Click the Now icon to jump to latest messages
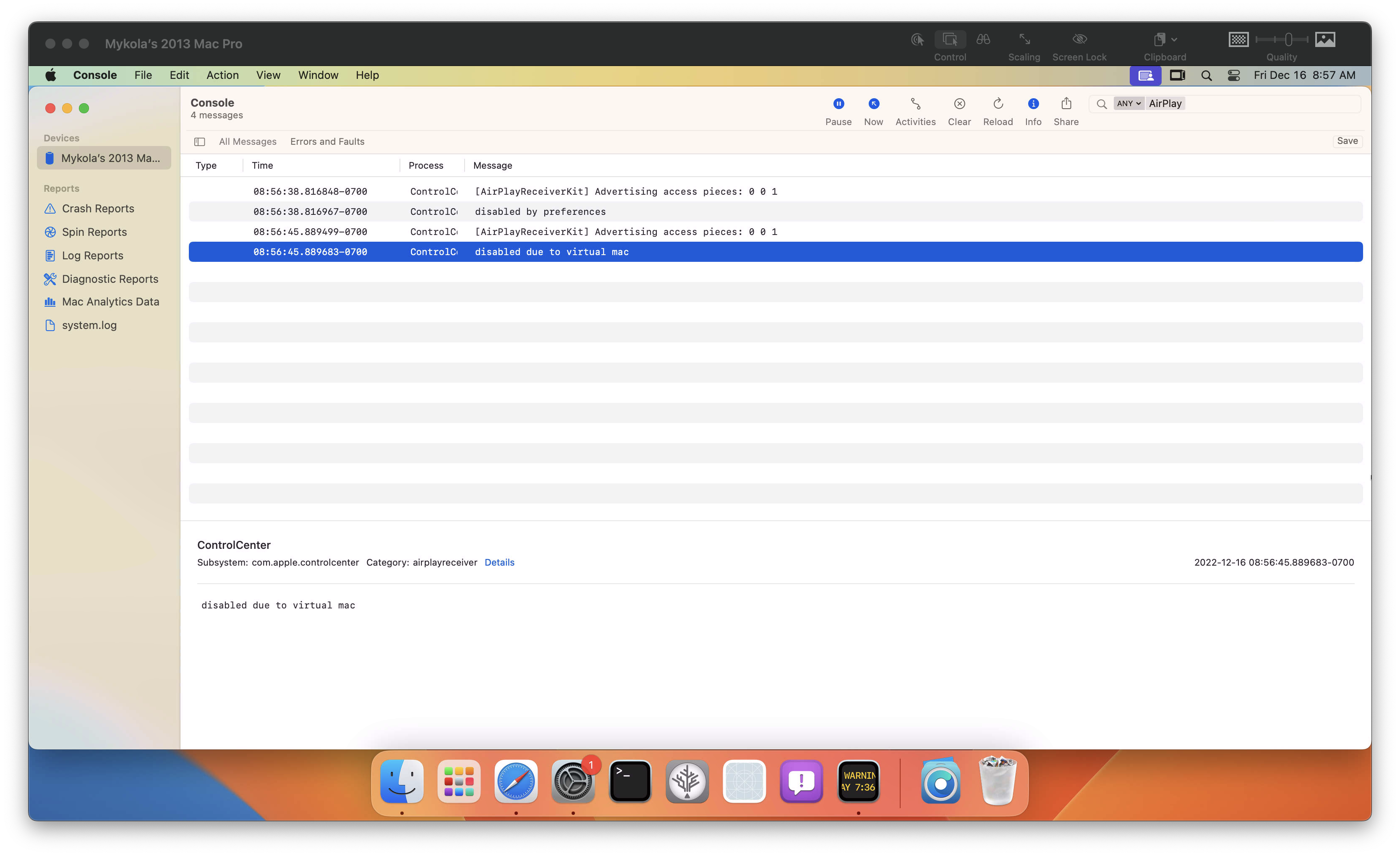Viewport: 1400px width, 856px height. pos(873,103)
